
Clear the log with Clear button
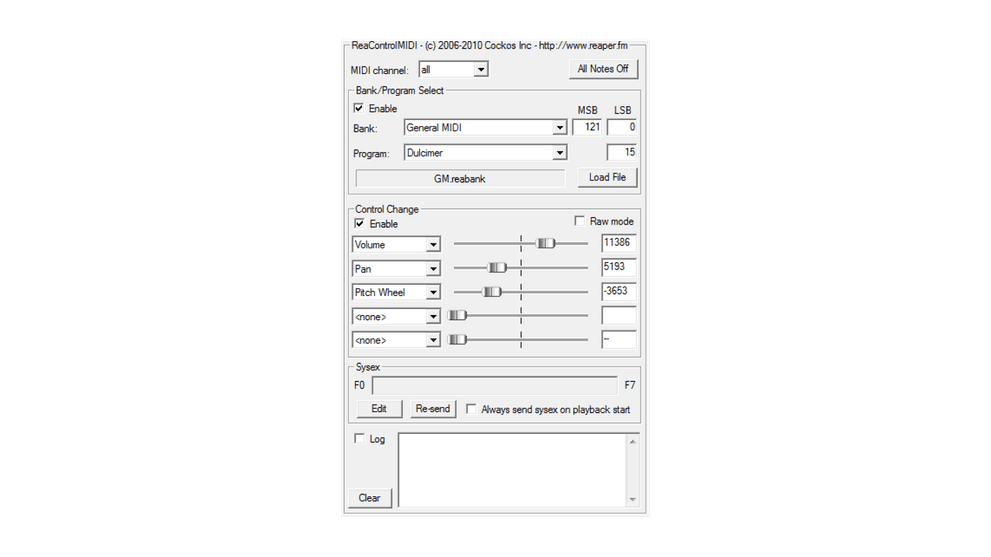point(369,498)
